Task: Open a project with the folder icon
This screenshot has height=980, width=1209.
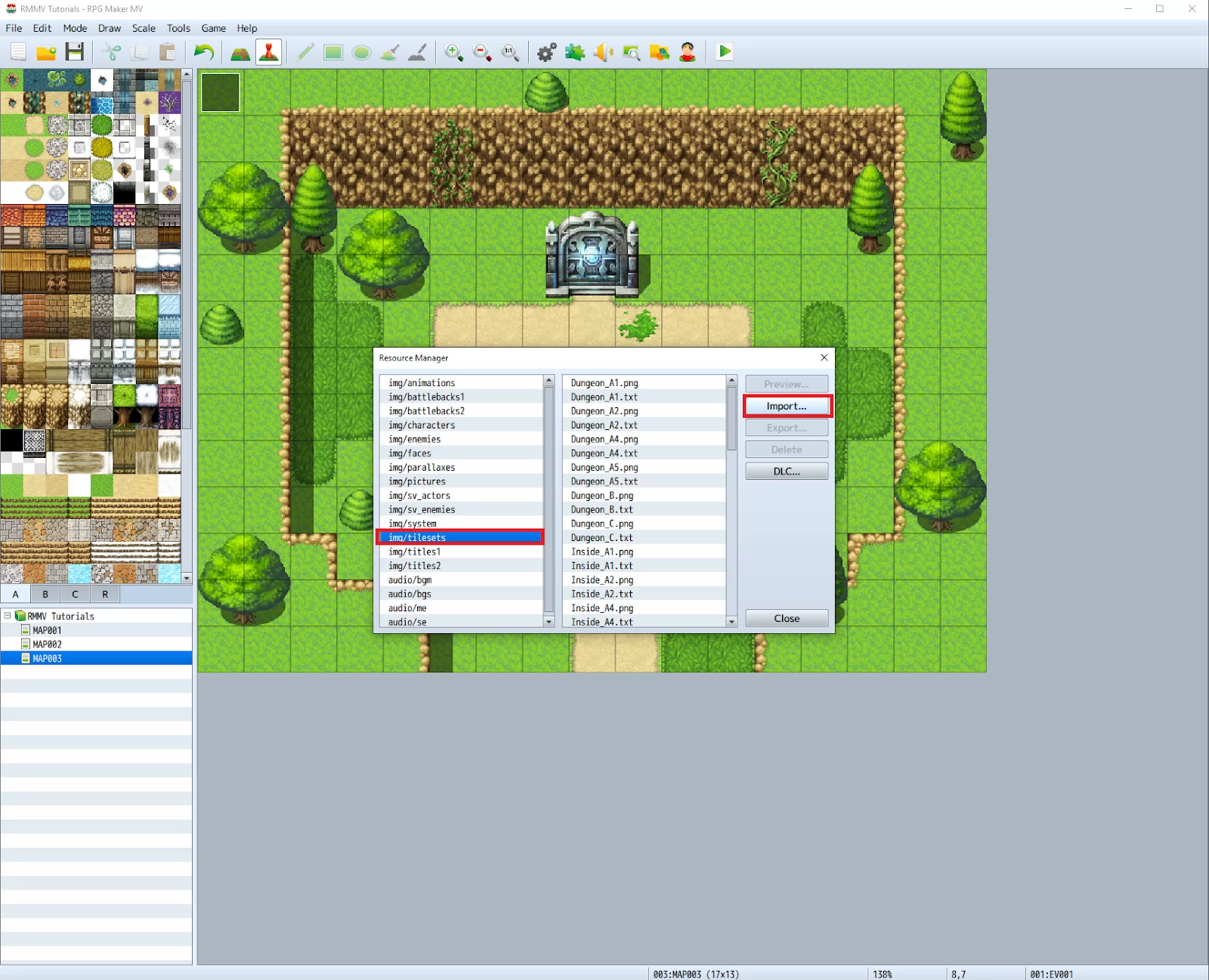Action: [46, 52]
